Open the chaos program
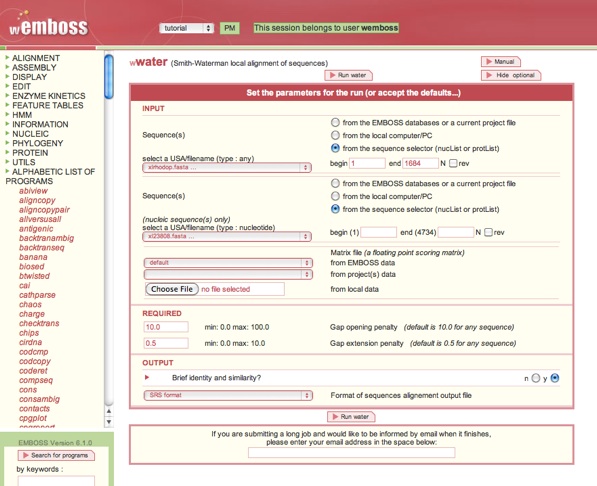 pyautogui.click(x=30, y=304)
